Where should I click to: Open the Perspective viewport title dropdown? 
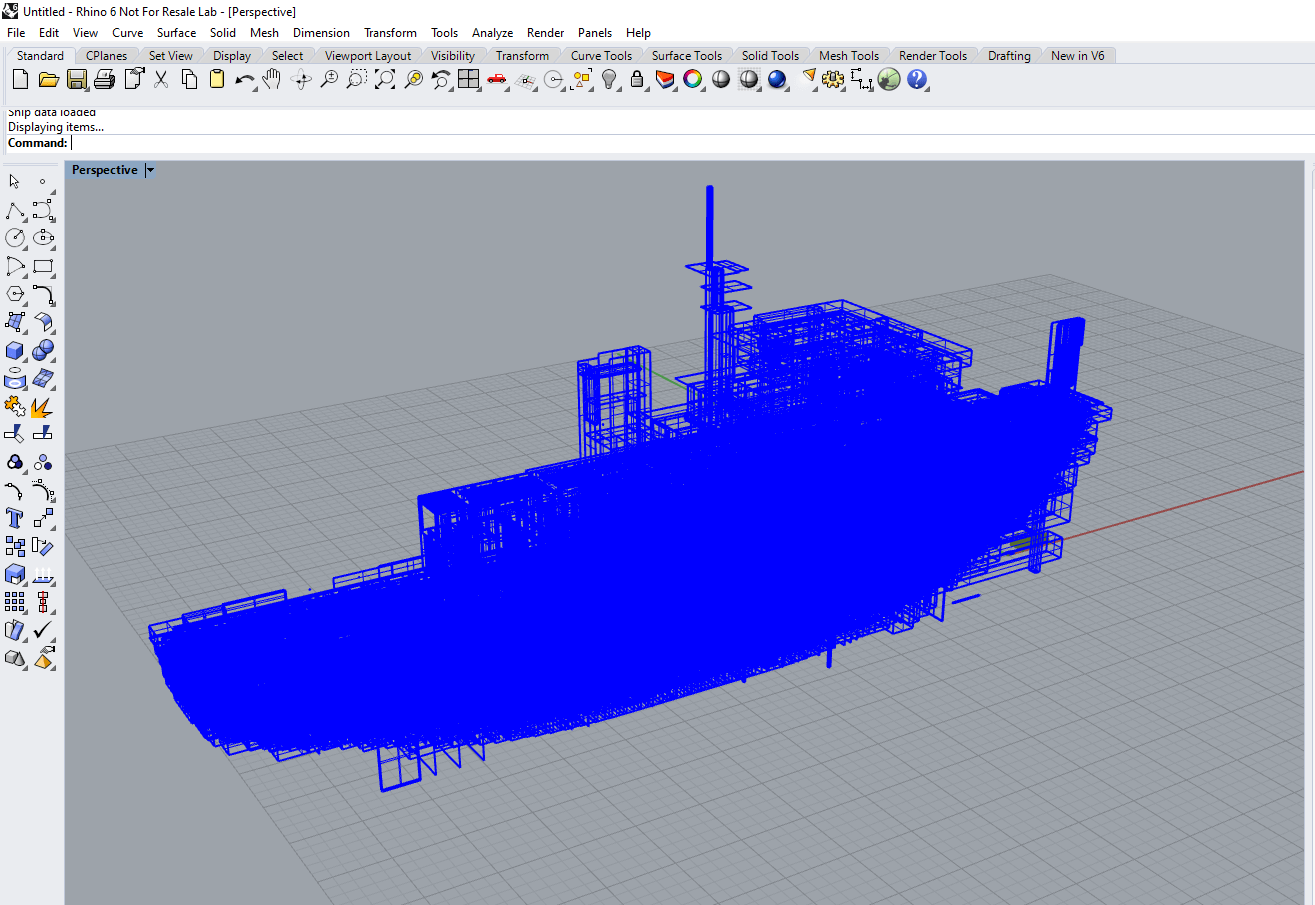pyautogui.click(x=149, y=170)
